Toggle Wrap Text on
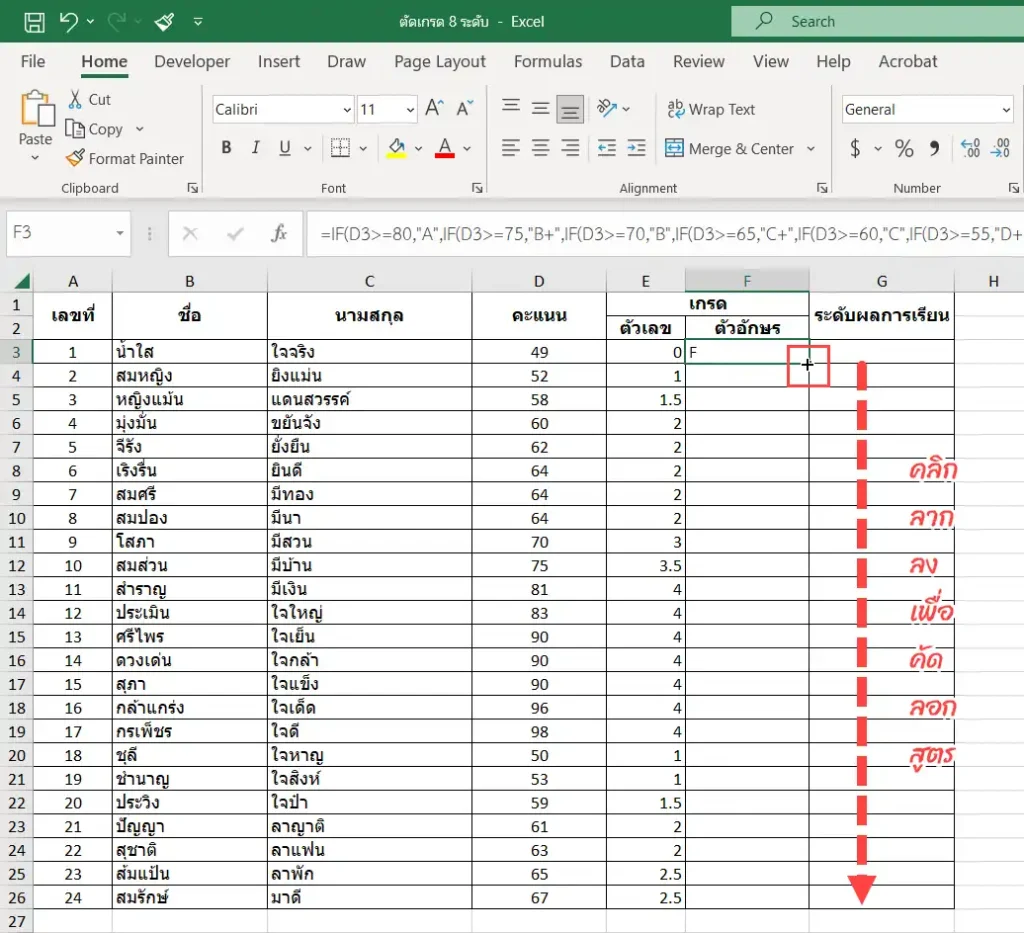This screenshot has width=1024, height=933. tap(711, 109)
